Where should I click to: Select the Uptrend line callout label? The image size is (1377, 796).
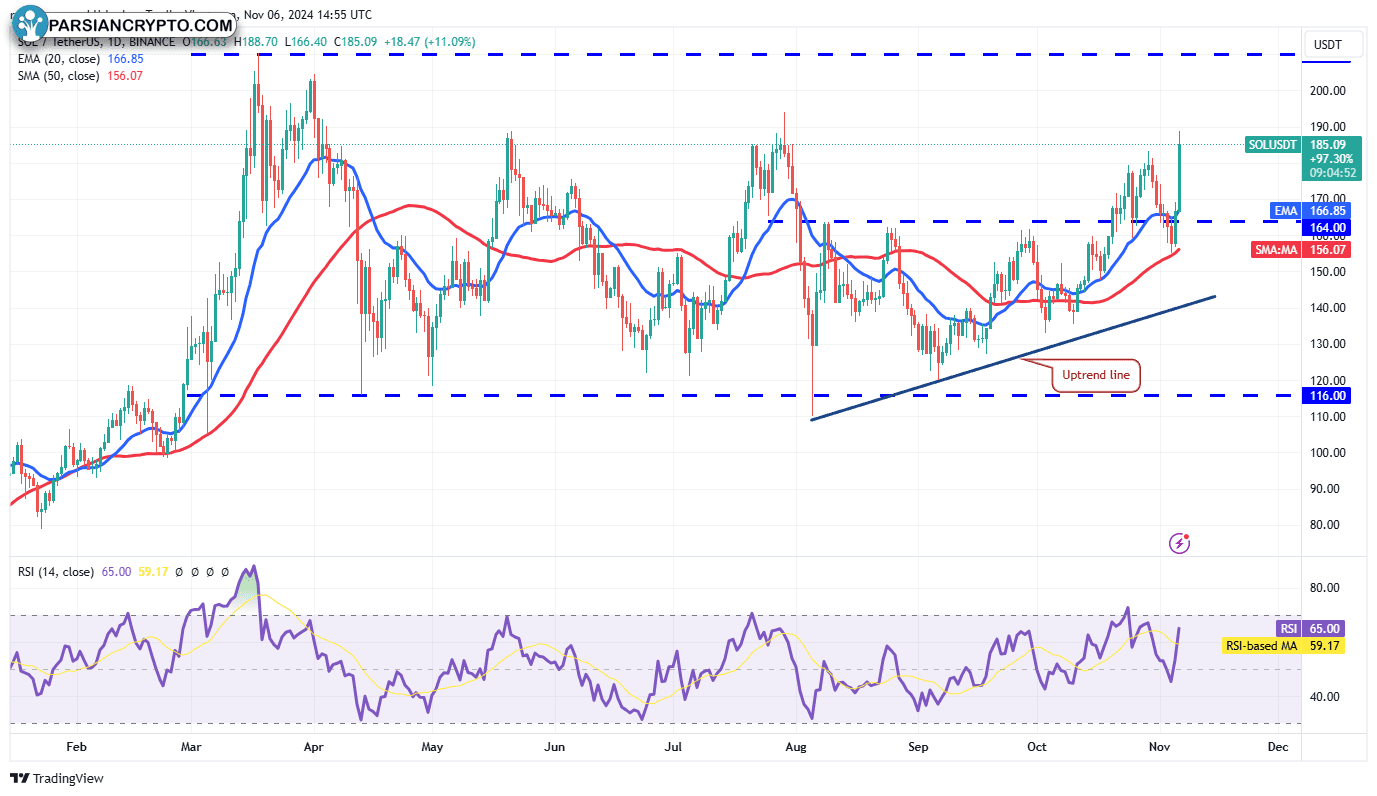point(1096,375)
